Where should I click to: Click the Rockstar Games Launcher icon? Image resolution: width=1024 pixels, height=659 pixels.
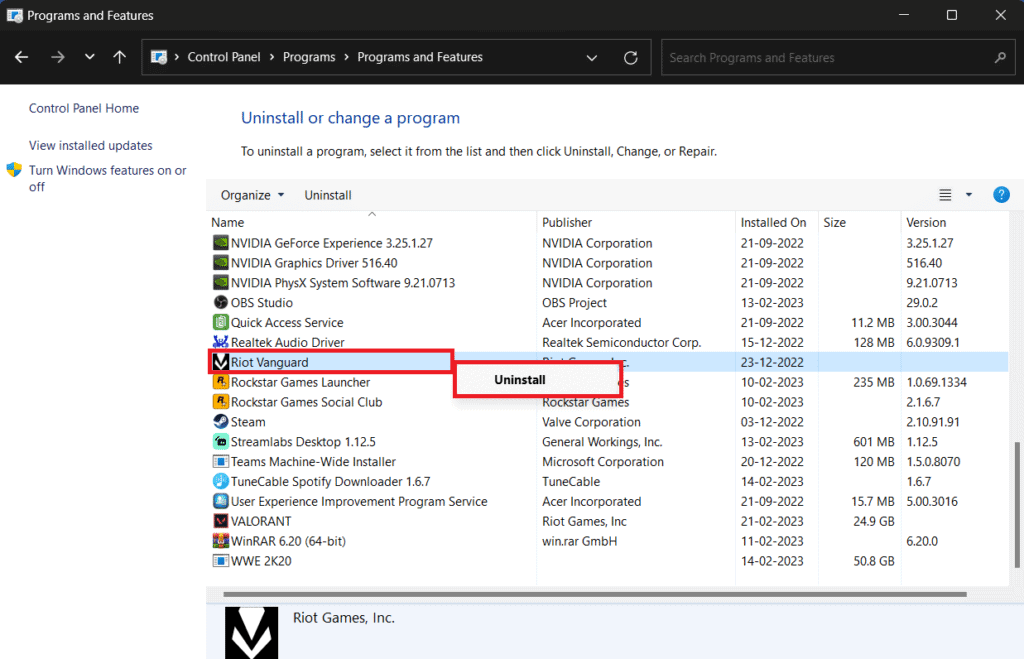[221, 382]
